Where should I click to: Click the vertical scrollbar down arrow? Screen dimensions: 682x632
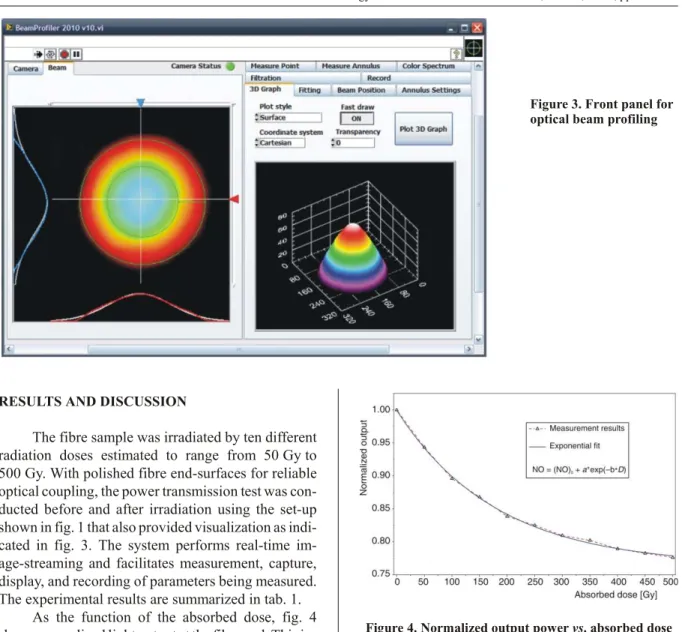coord(478,340)
